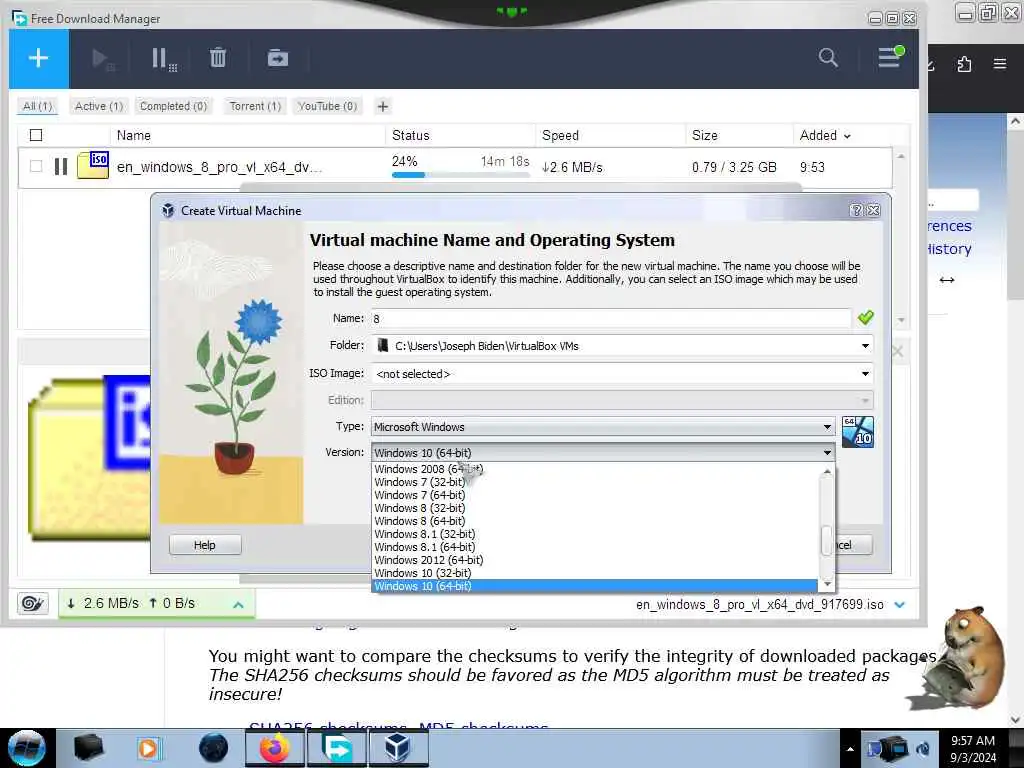The width and height of the screenshot is (1024, 768).
Task: Select Windows 8.1 (32-bit) version
Action: 424,534
